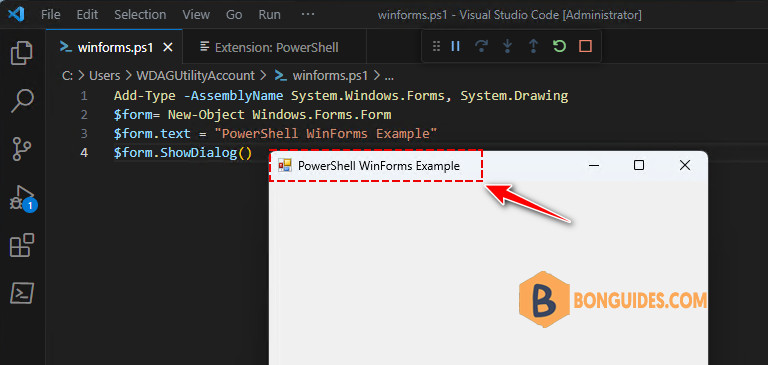
Task: Open the View menu
Action: tap(196, 15)
